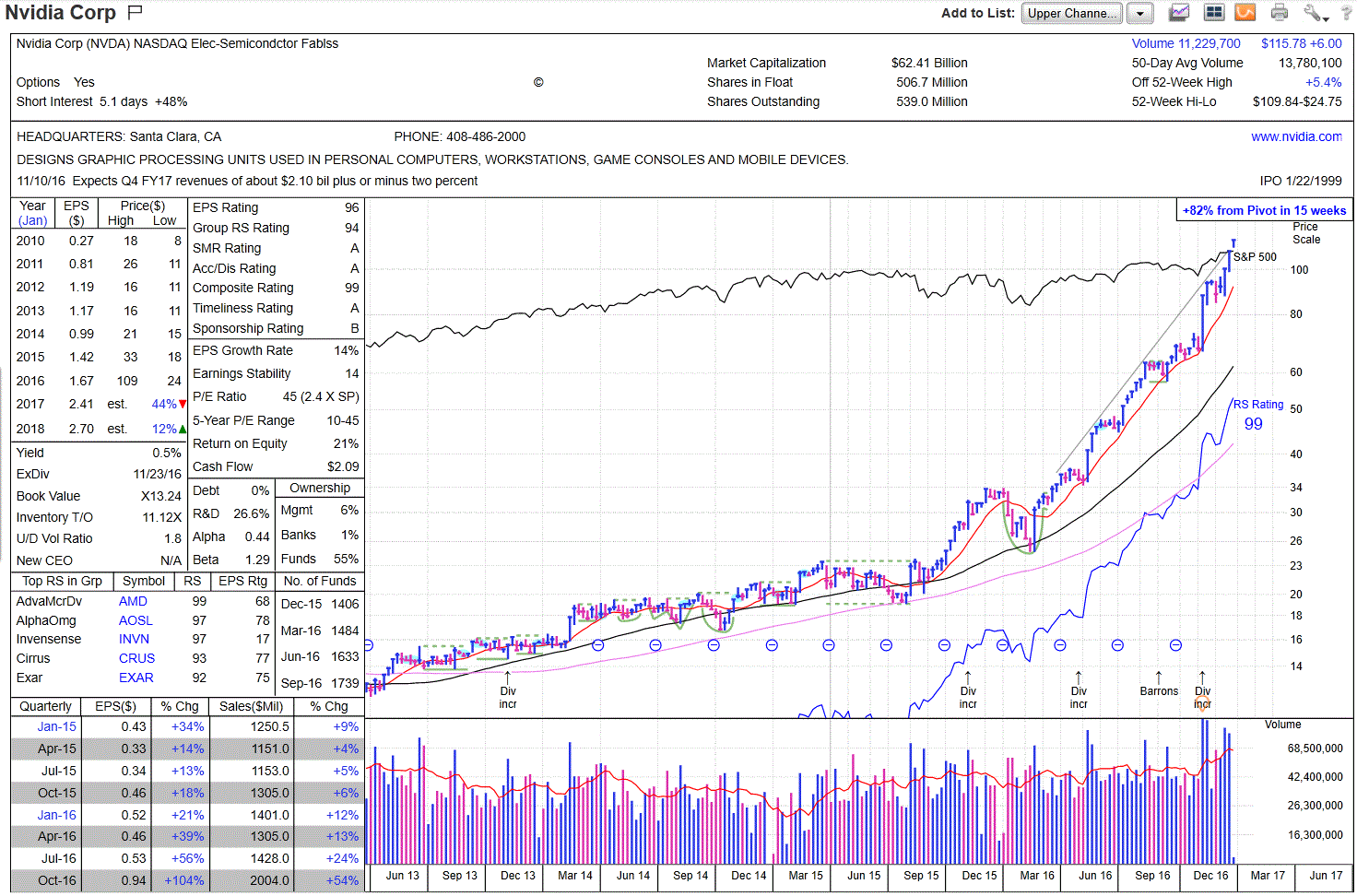1357x896 pixels.
Task: Click the S&P 500 line label
Action: (1255, 257)
